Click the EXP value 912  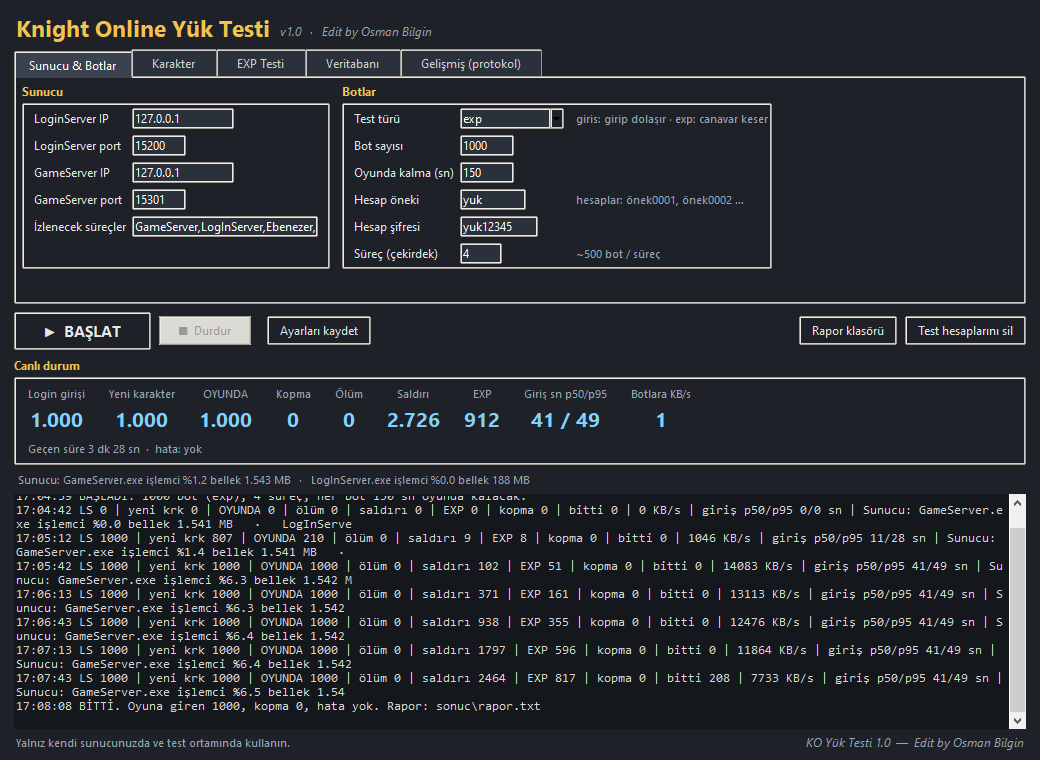click(x=482, y=420)
